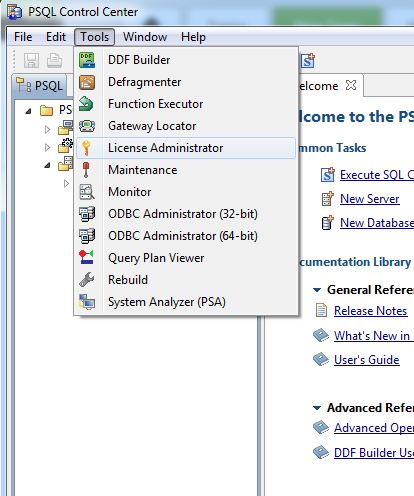Click the green Function Executor arrow icon
This screenshot has width=414, height=496.
[x=86, y=104]
